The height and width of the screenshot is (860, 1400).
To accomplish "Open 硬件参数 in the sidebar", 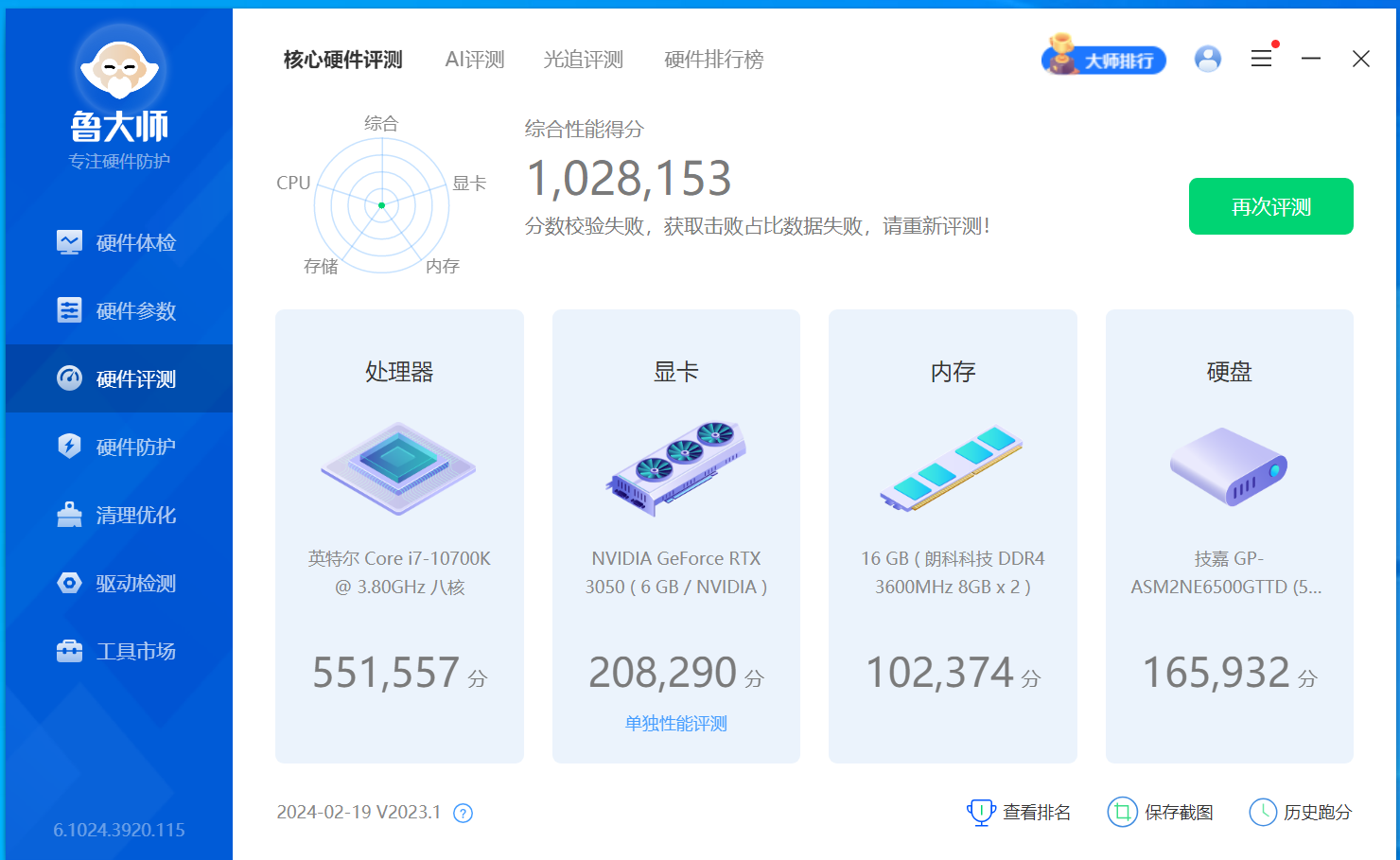I will pos(118,311).
